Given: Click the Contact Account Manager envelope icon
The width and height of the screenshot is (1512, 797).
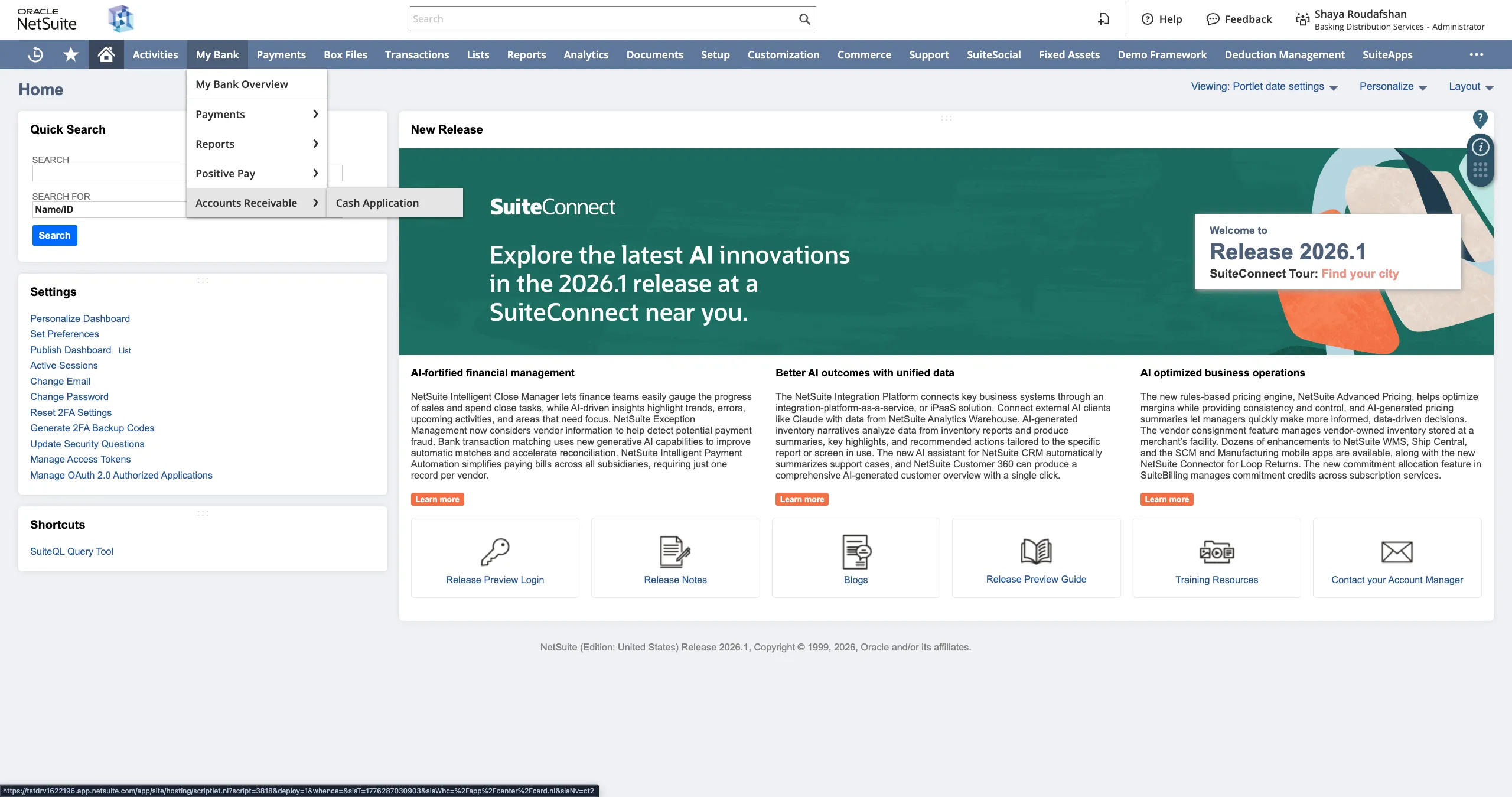Looking at the screenshot, I should click(1397, 552).
